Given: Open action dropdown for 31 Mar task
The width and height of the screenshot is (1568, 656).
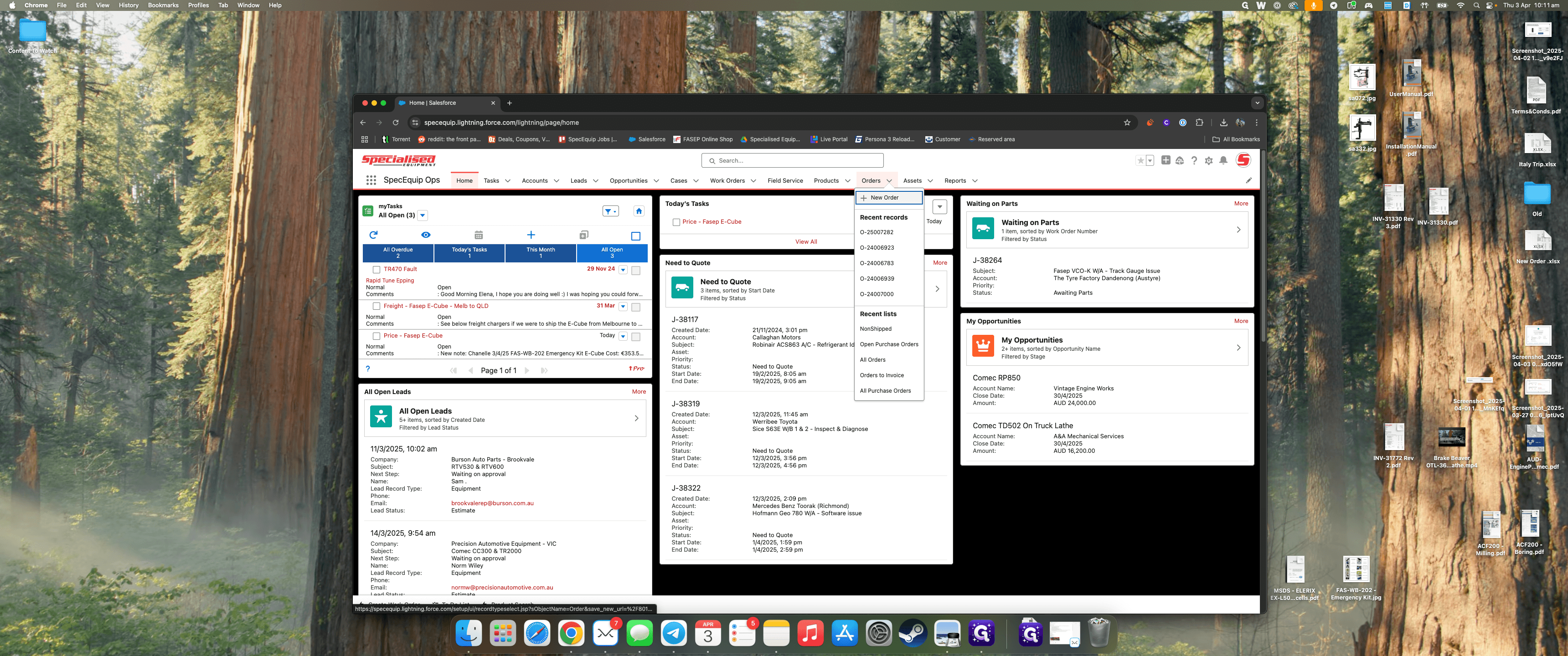Looking at the screenshot, I should 623,306.
